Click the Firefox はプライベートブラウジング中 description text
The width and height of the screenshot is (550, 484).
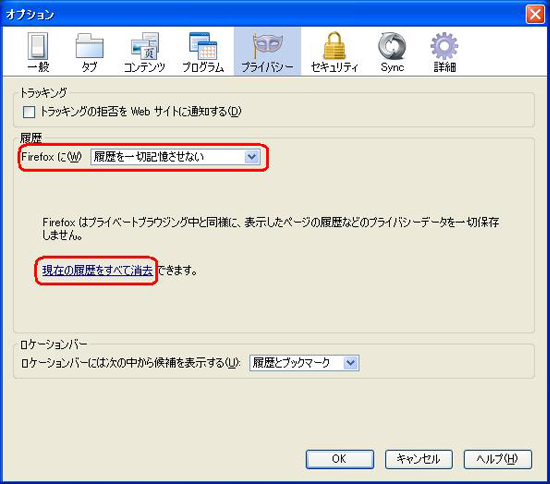point(270,229)
